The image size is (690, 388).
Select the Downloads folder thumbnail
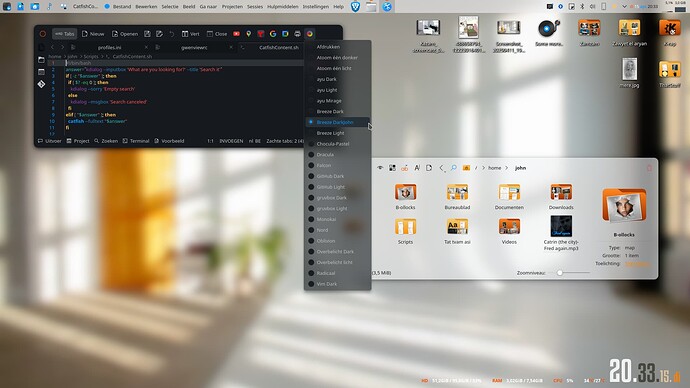point(561,197)
